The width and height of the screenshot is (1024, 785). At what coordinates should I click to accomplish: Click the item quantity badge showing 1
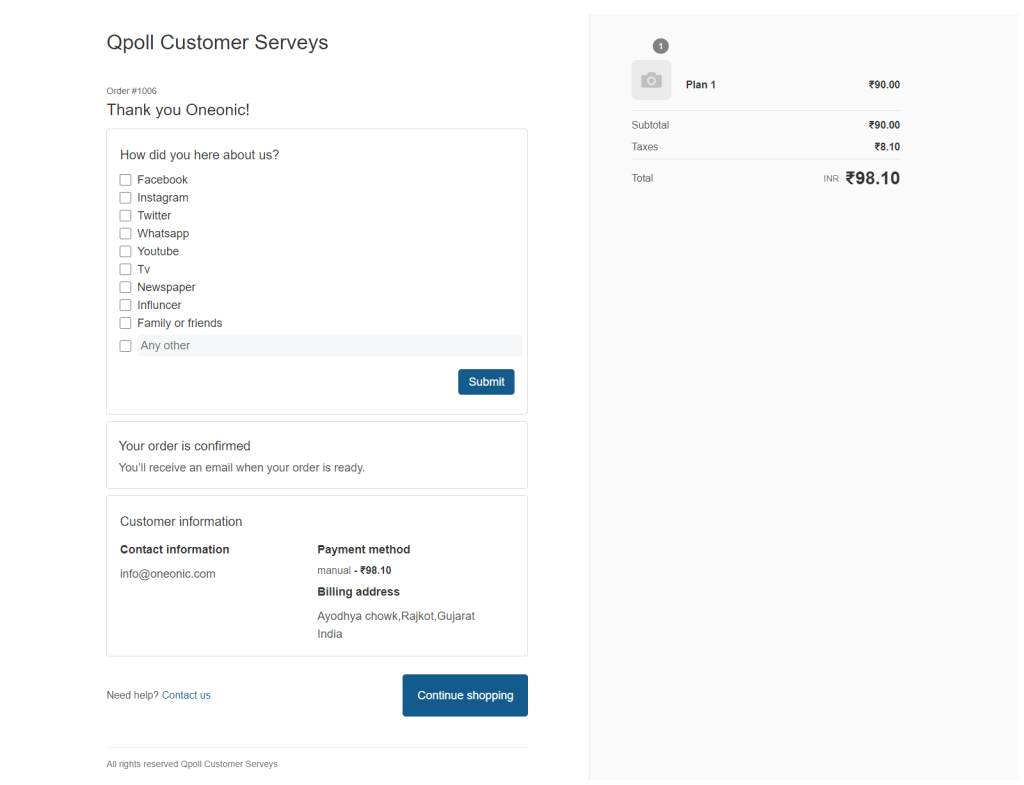(661, 46)
